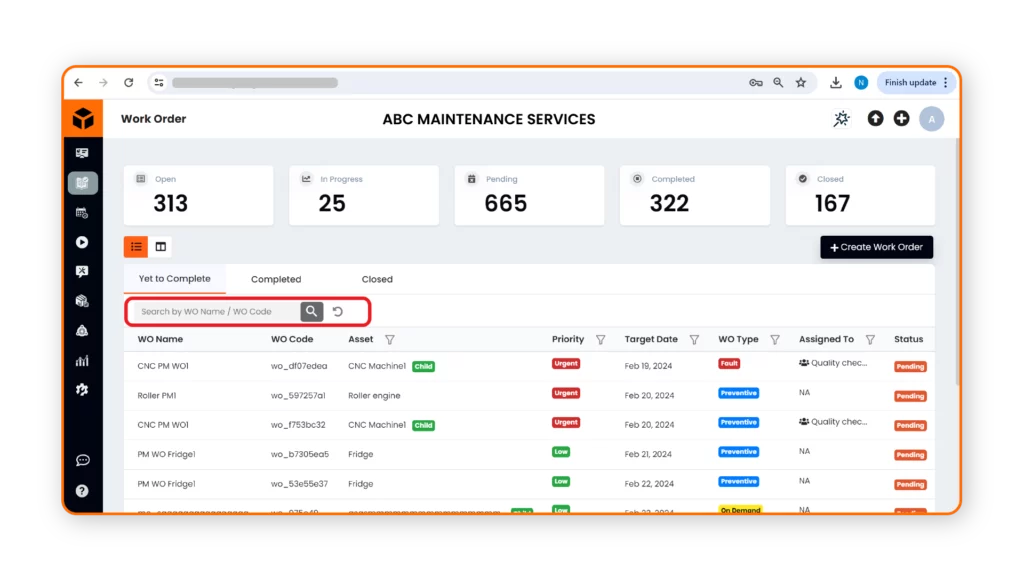Click the orange cube app logo

[83, 119]
